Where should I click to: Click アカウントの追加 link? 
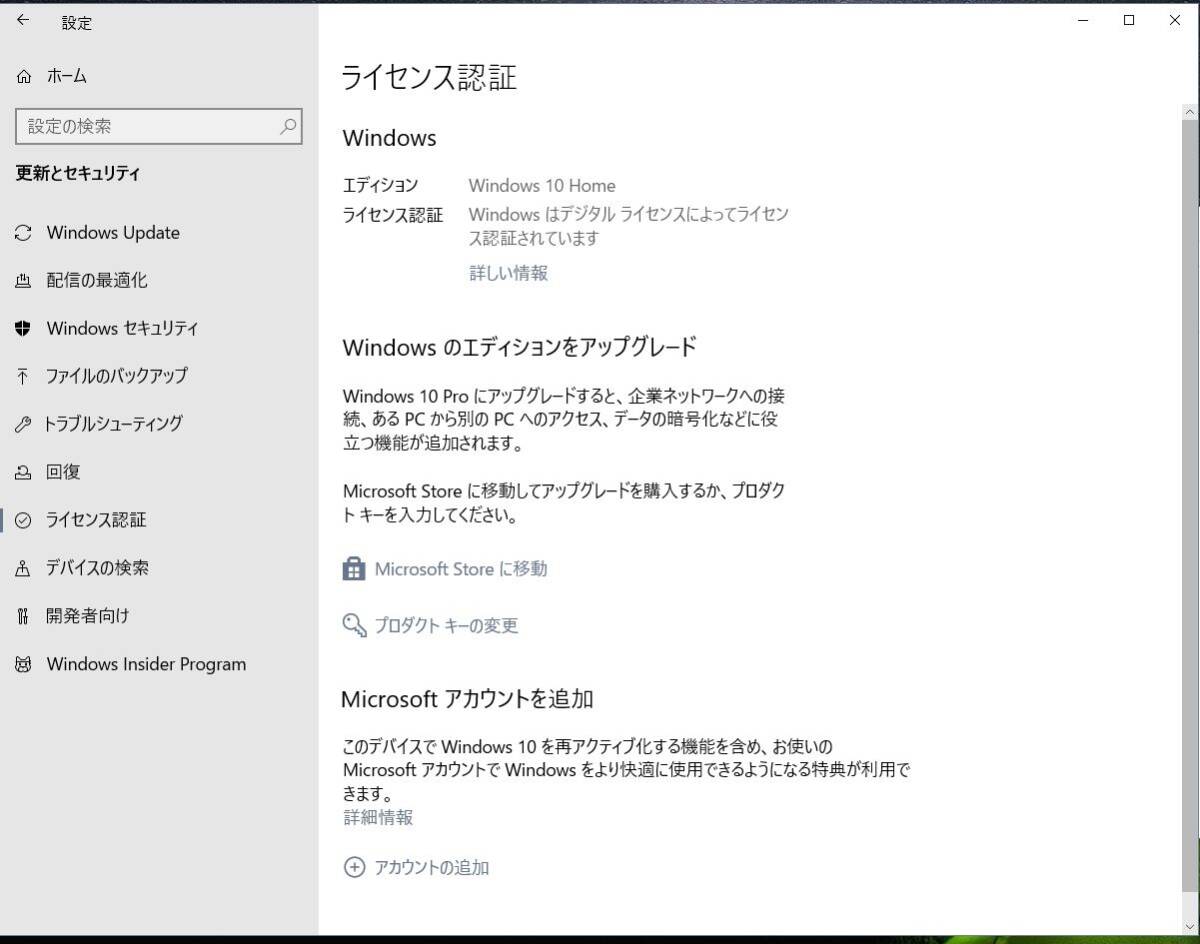431,868
